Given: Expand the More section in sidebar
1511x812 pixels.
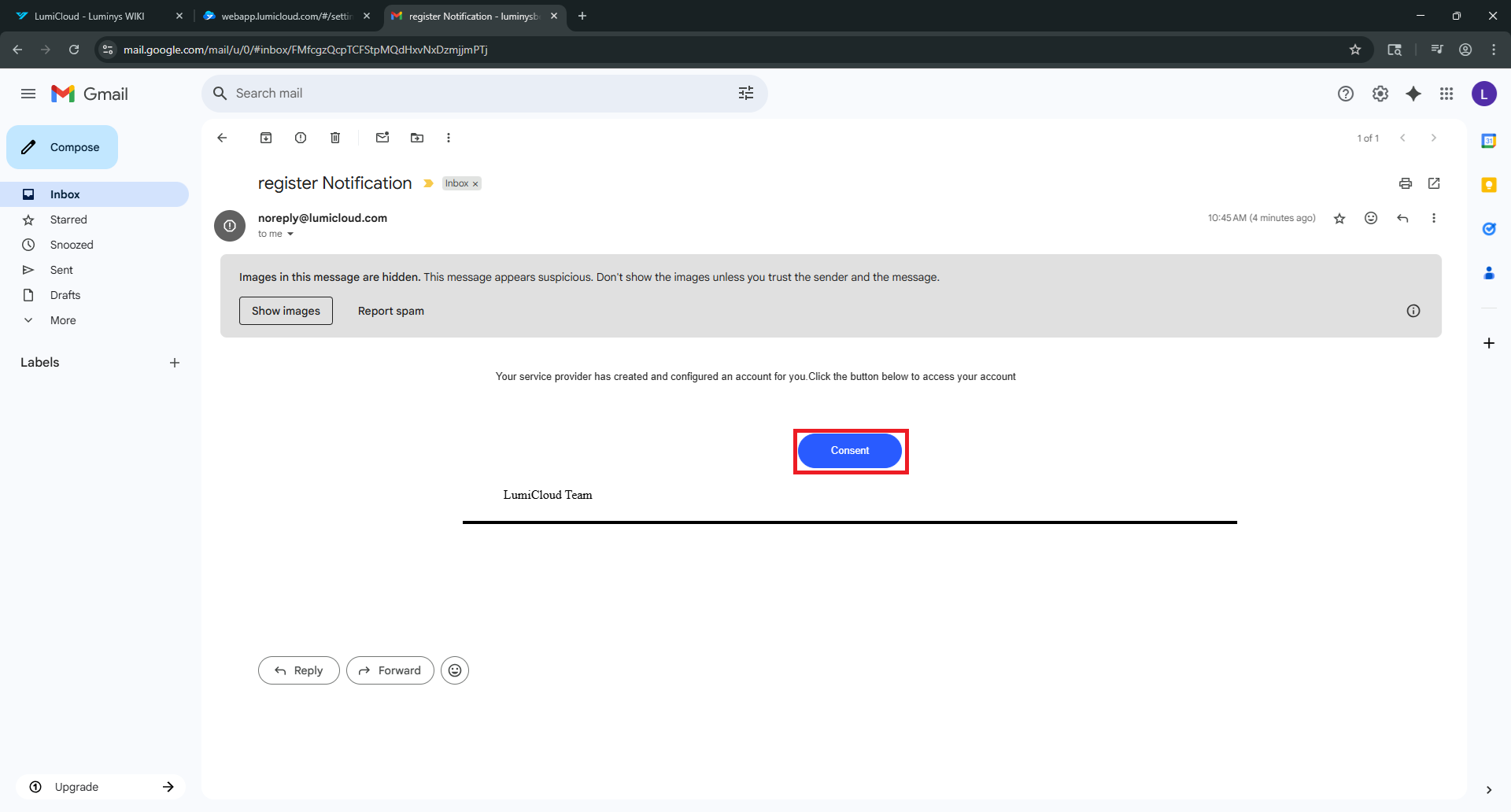Looking at the screenshot, I should coord(63,320).
